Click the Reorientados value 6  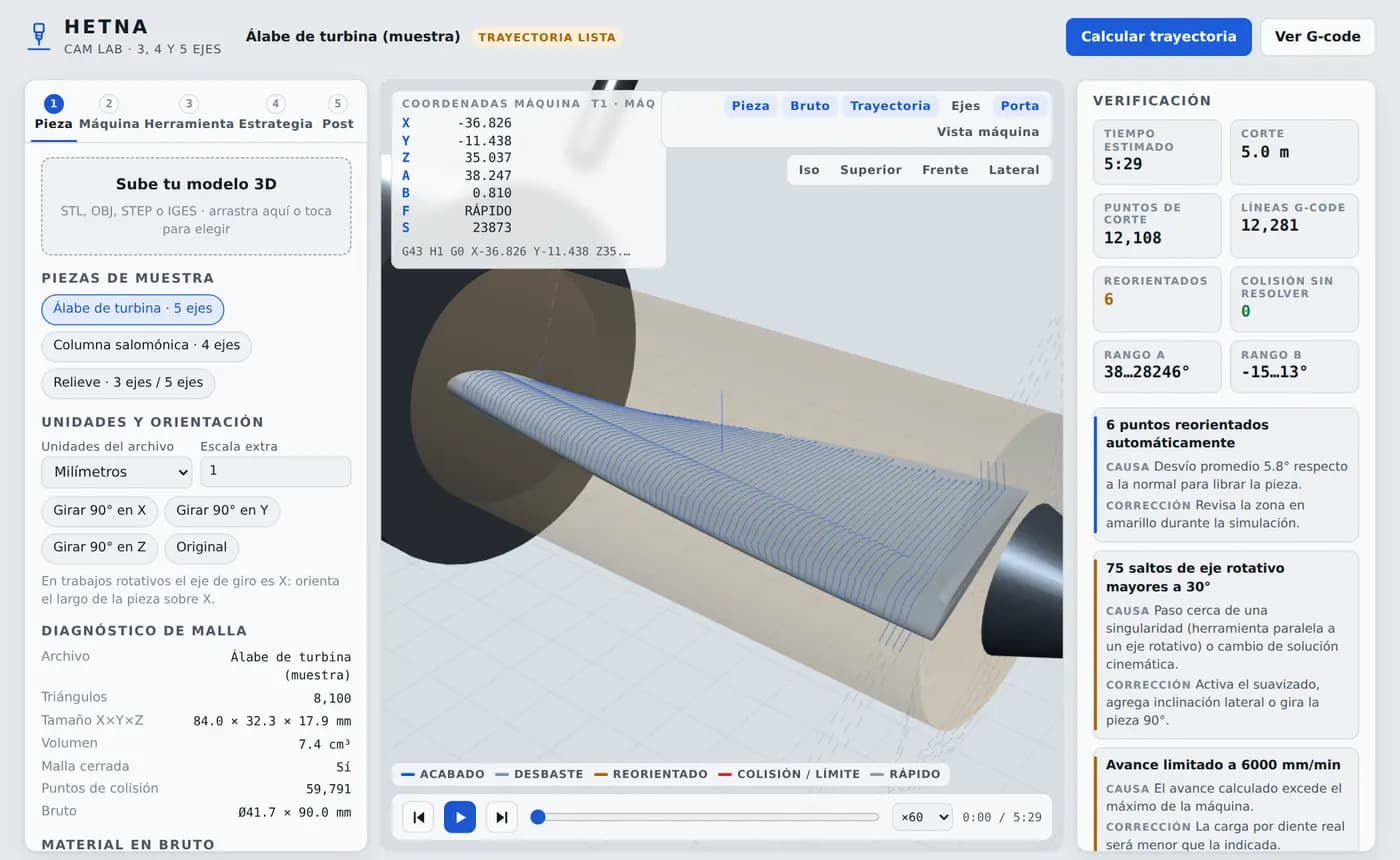point(1109,300)
